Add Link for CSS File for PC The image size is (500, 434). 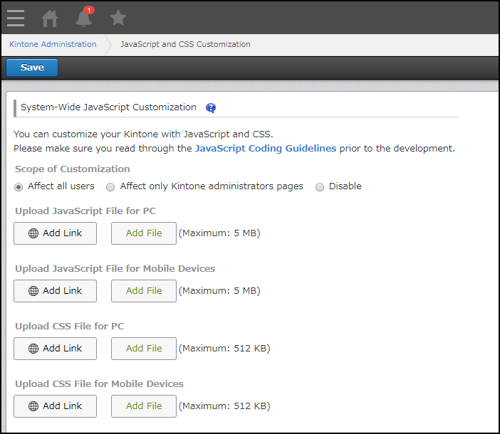[55, 349]
